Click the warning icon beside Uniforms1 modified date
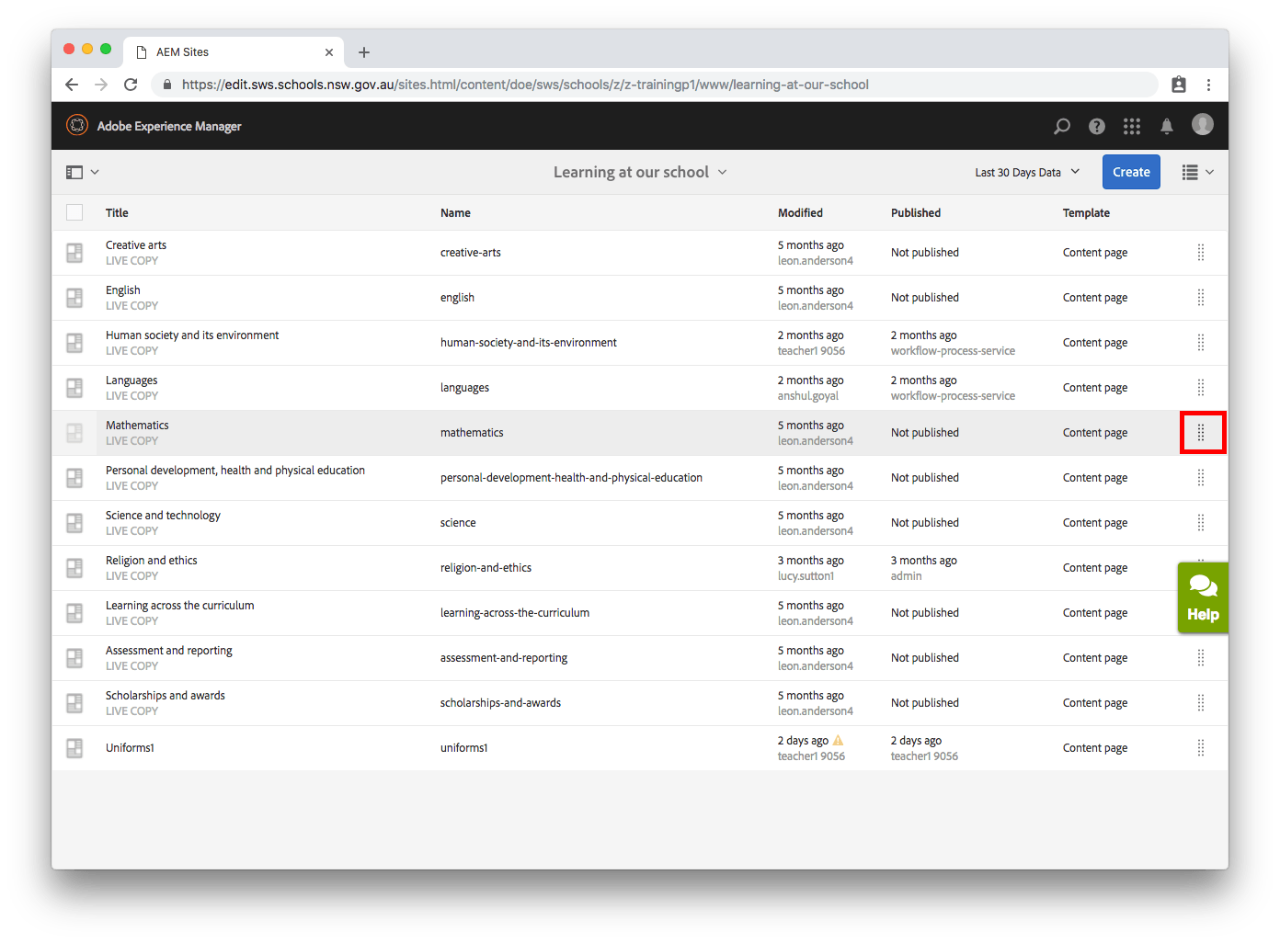Screen dimensions: 1280x943 pos(838,741)
